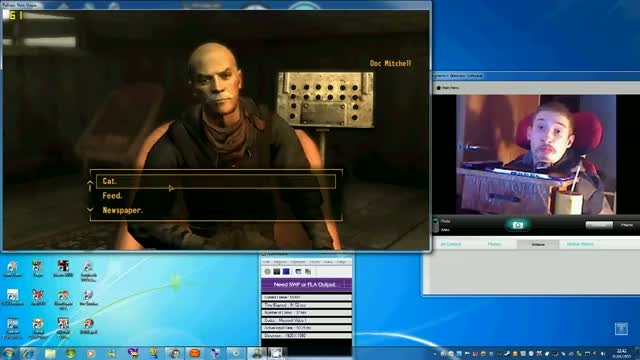Open the file explorer folder on taskbar

coord(50,353)
